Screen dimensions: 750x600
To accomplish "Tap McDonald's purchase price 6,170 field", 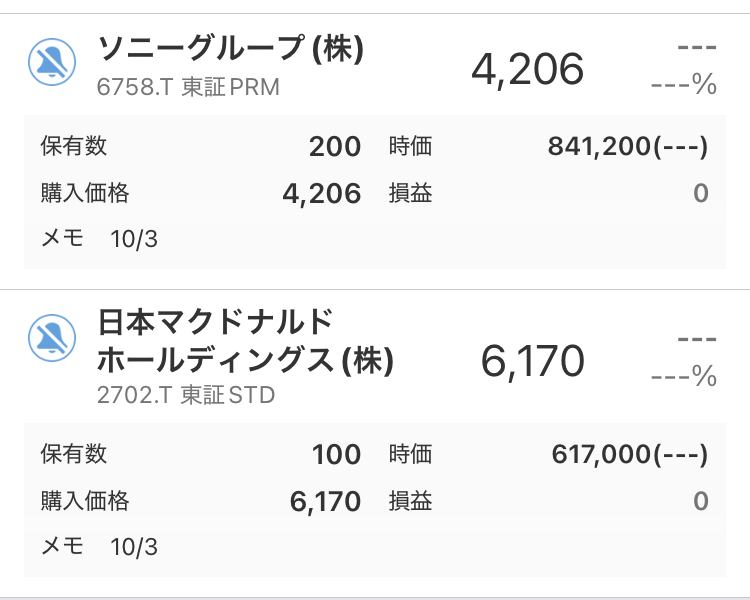I will click(x=325, y=501).
